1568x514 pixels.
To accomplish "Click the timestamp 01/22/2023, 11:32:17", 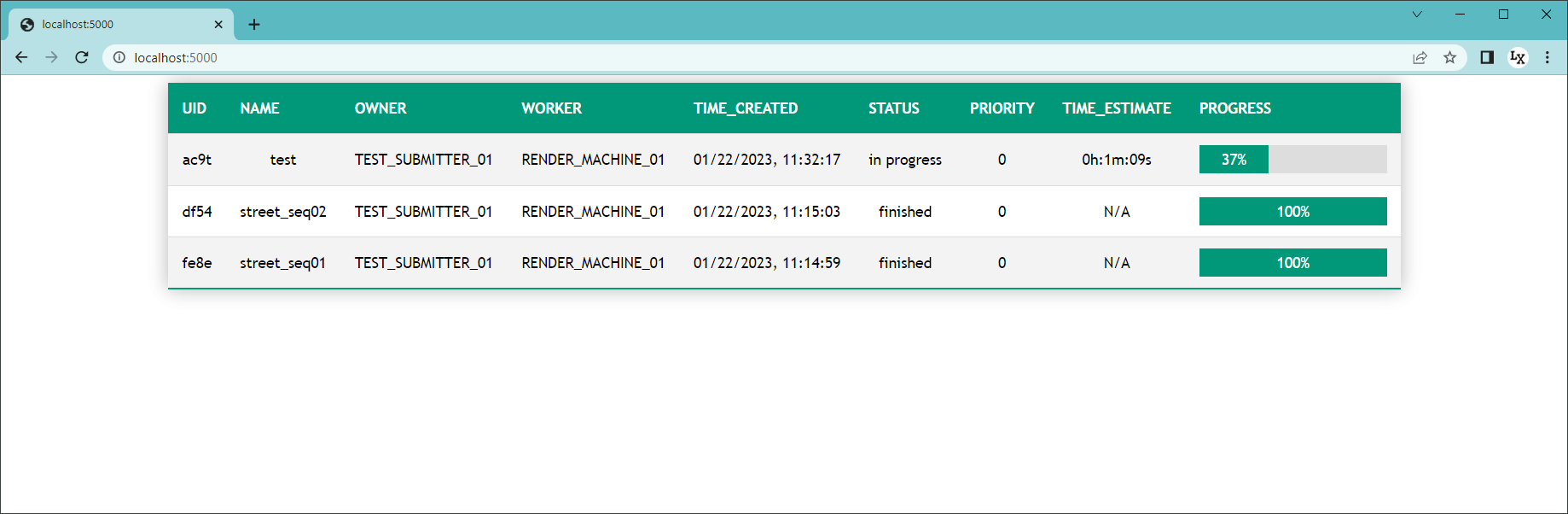I will point(767,160).
